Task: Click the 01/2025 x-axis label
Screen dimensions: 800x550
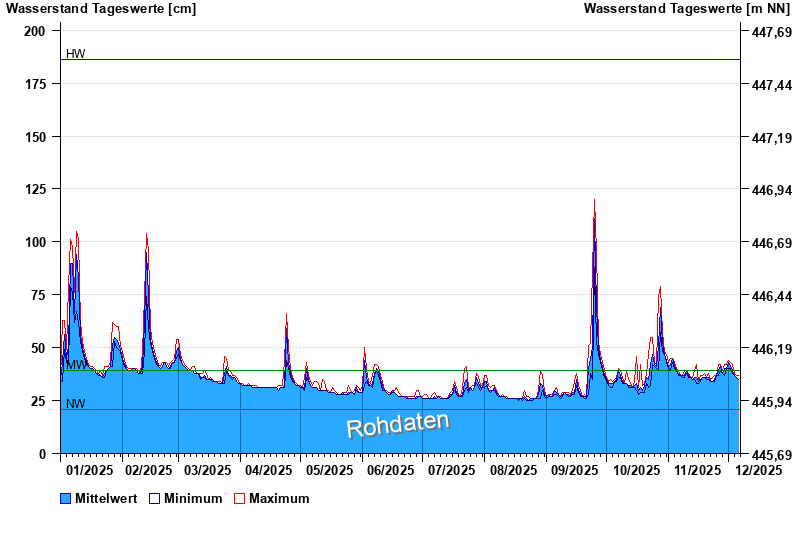Action: pos(90,469)
